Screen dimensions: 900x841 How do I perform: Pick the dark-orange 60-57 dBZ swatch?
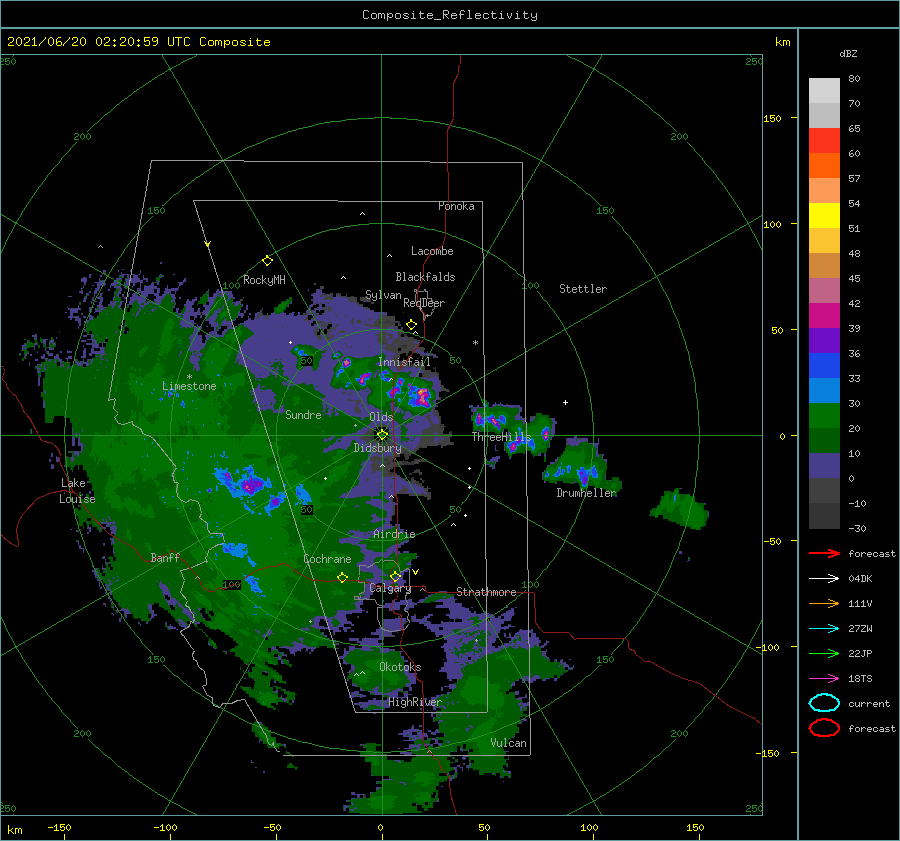(x=824, y=165)
